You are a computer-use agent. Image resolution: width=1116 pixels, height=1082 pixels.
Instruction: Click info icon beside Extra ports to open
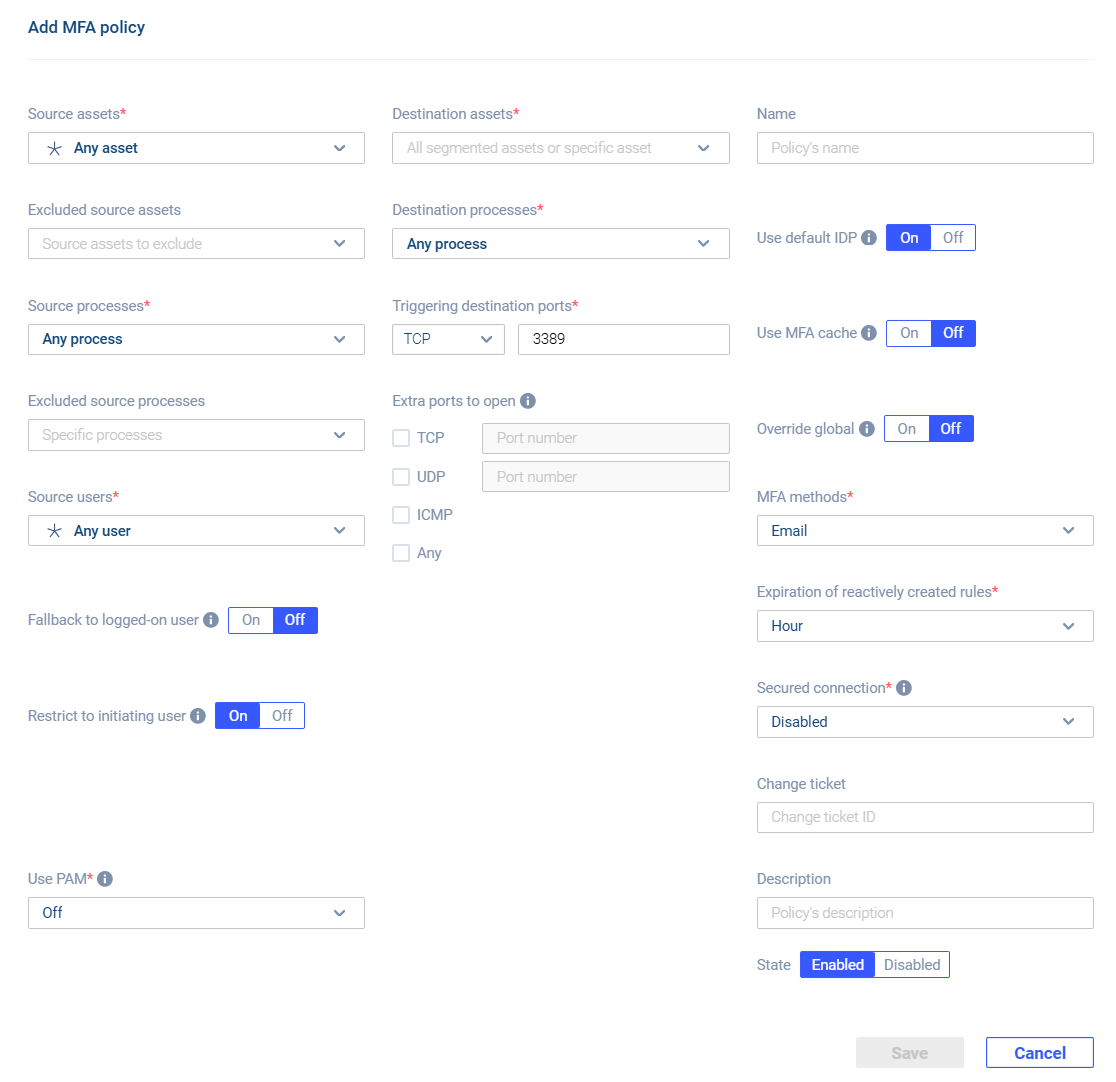point(527,401)
